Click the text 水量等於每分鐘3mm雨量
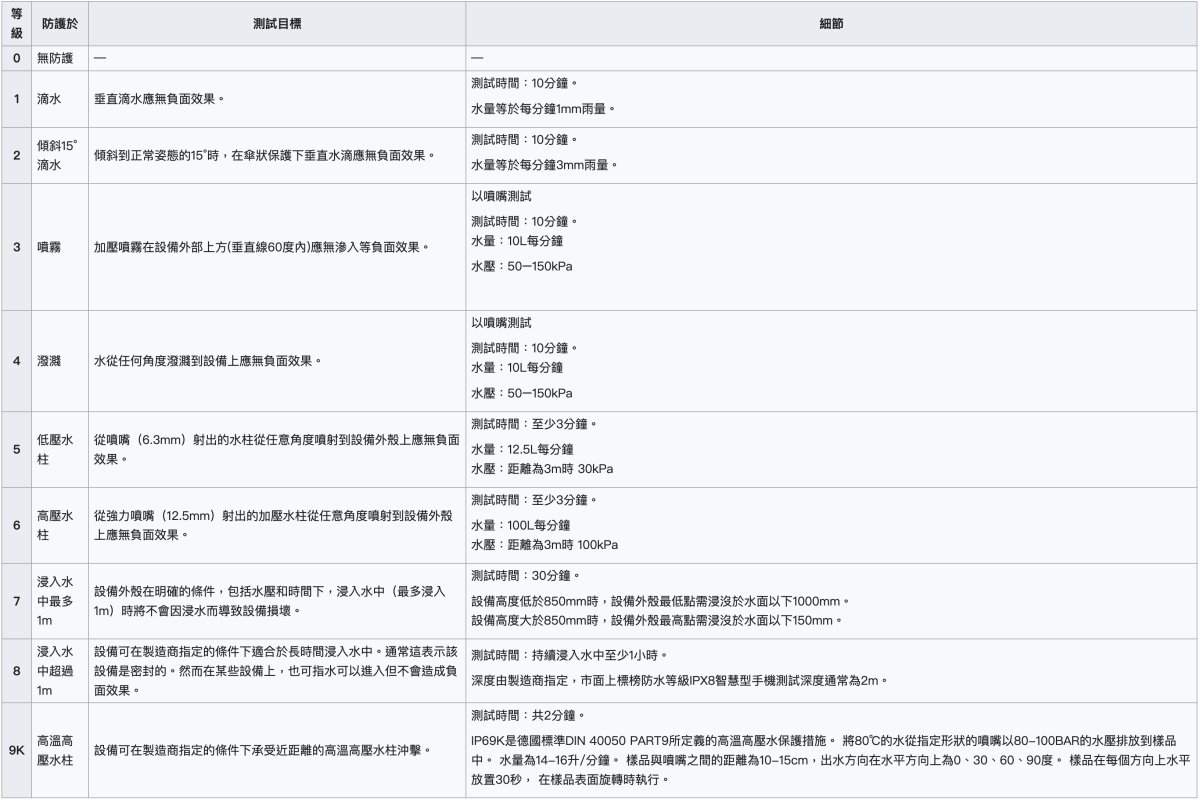Viewport: 1200px width, 800px height. (543, 164)
